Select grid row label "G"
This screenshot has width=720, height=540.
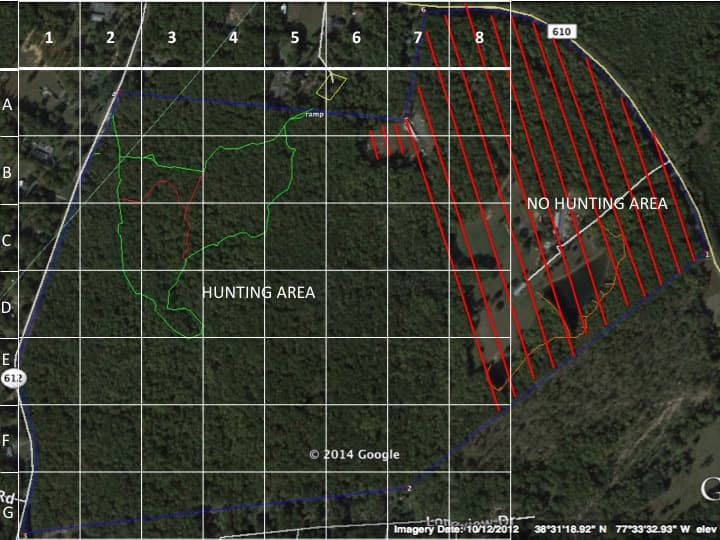(7, 512)
